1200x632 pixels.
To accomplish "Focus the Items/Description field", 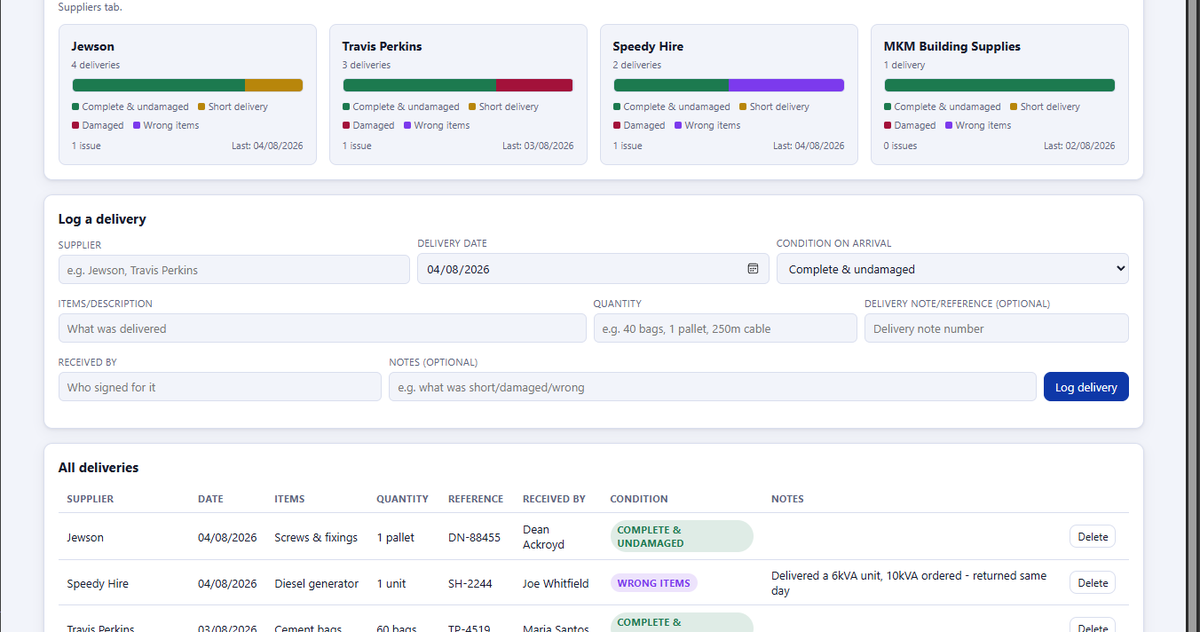I will [x=322, y=328].
